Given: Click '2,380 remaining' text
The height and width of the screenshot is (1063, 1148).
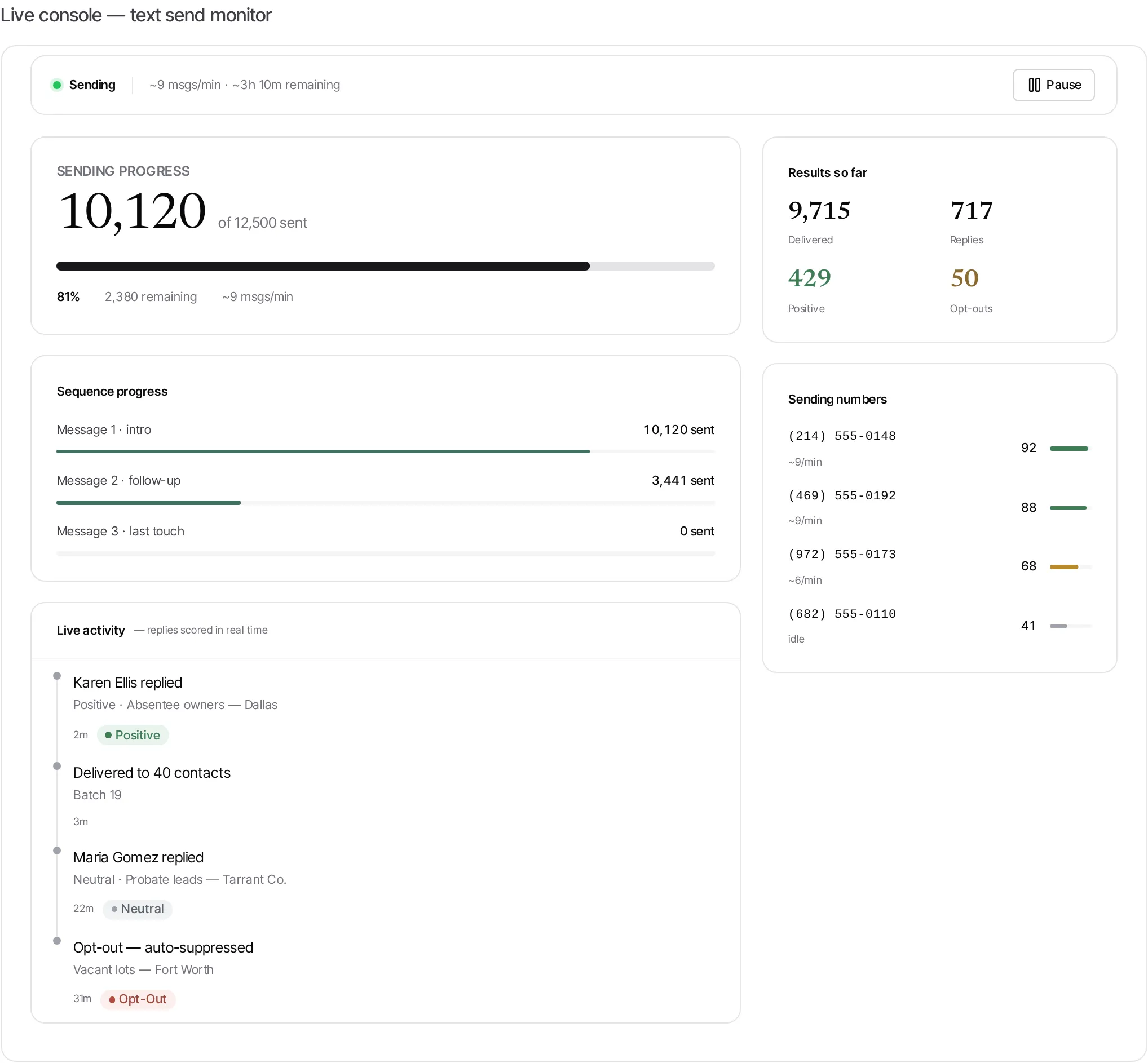Looking at the screenshot, I should coord(151,297).
